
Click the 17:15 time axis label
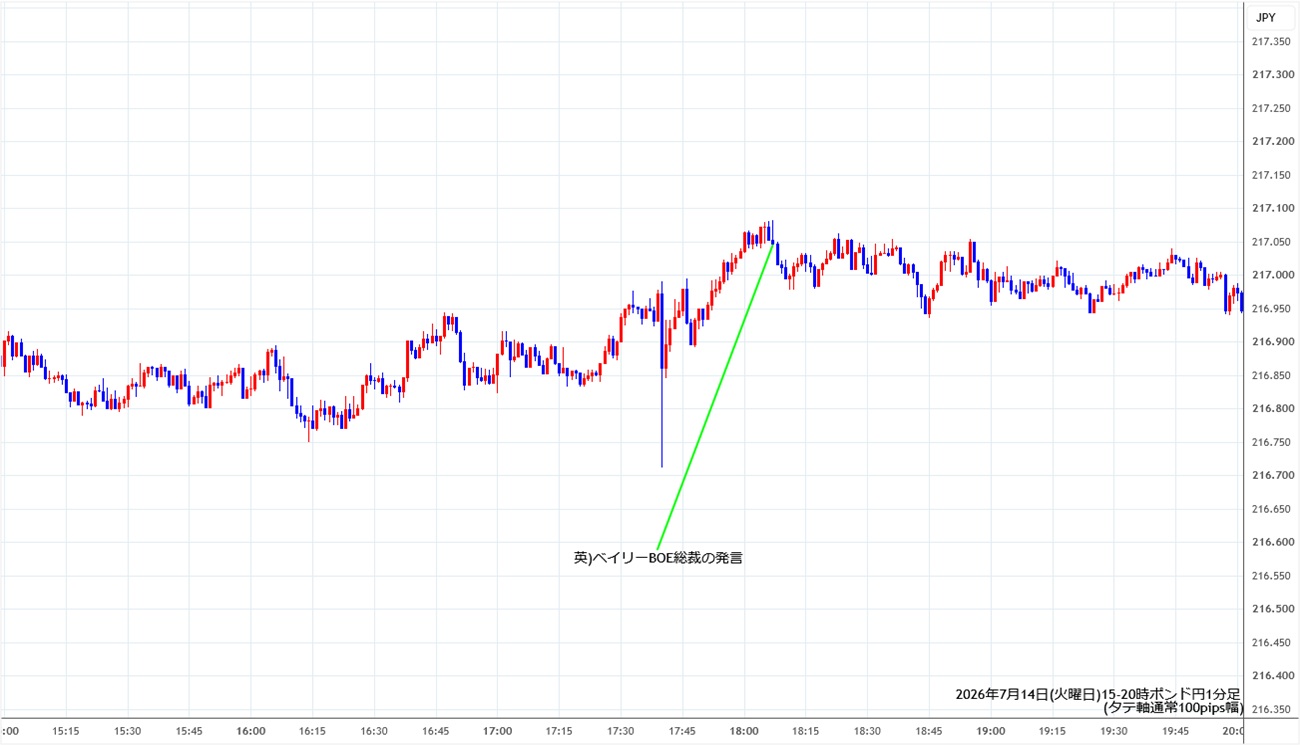coord(559,731)
